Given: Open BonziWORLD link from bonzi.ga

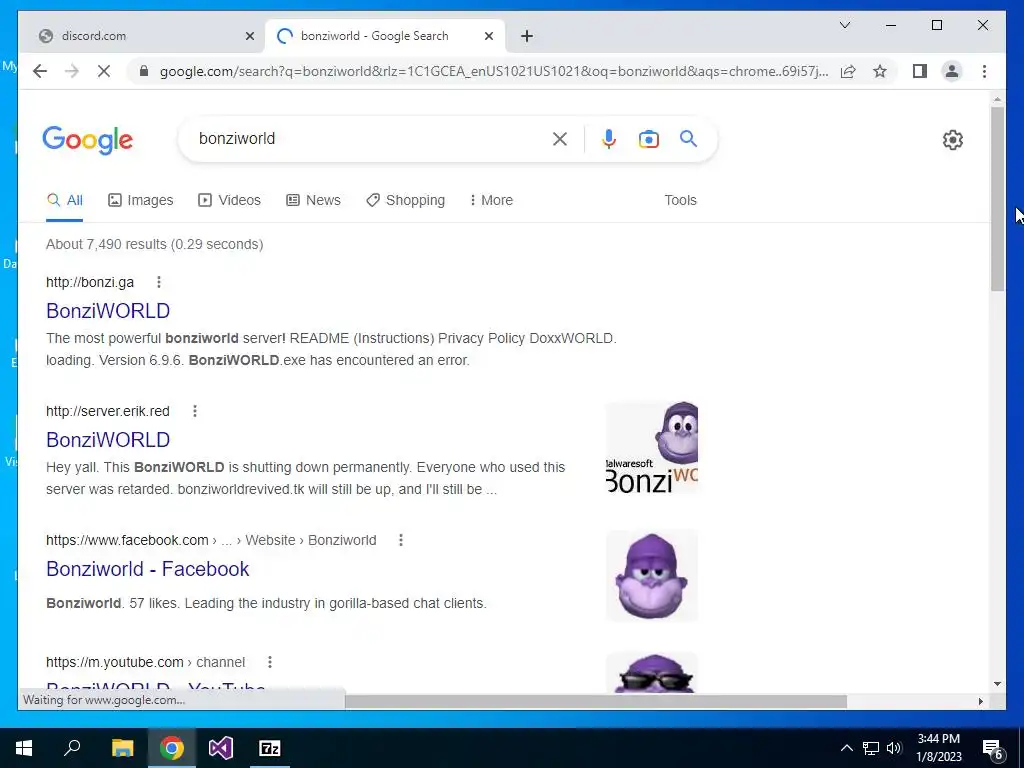Looking at the screenshot, I should click(x=108, y=311).
